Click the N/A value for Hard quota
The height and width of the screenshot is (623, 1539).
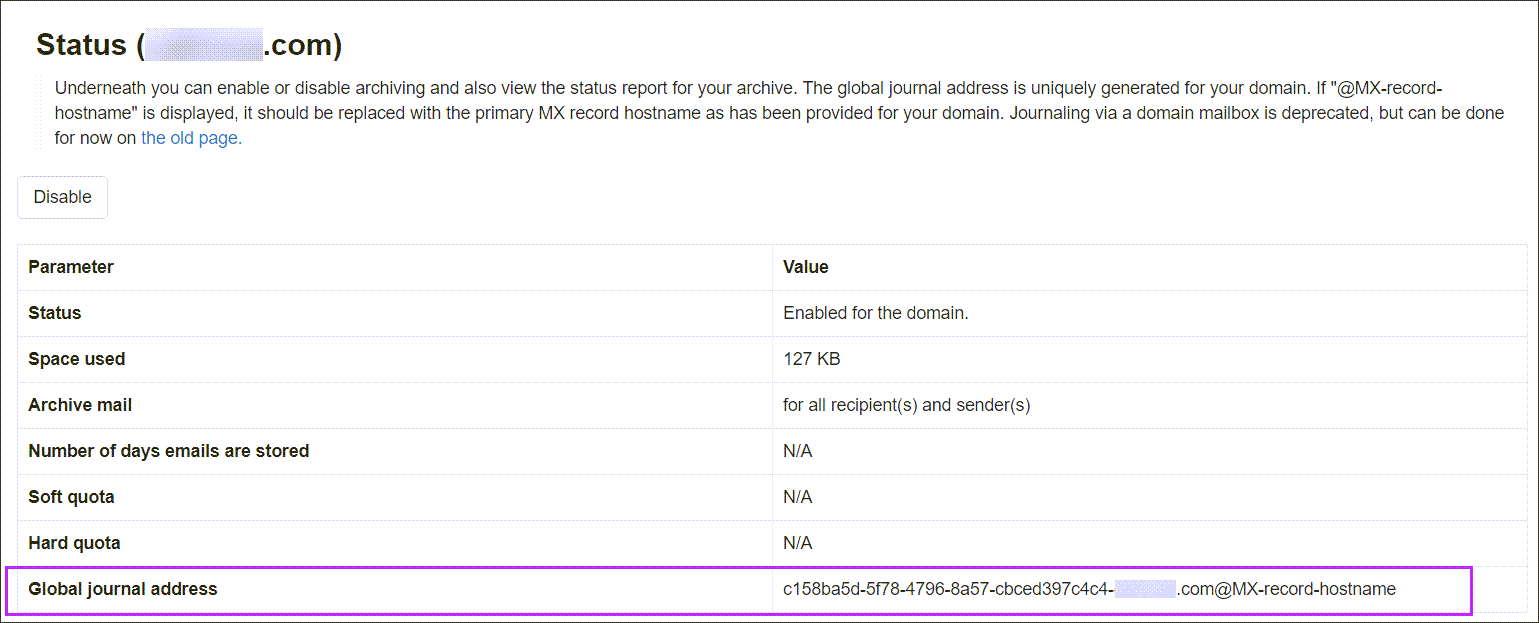797,542
